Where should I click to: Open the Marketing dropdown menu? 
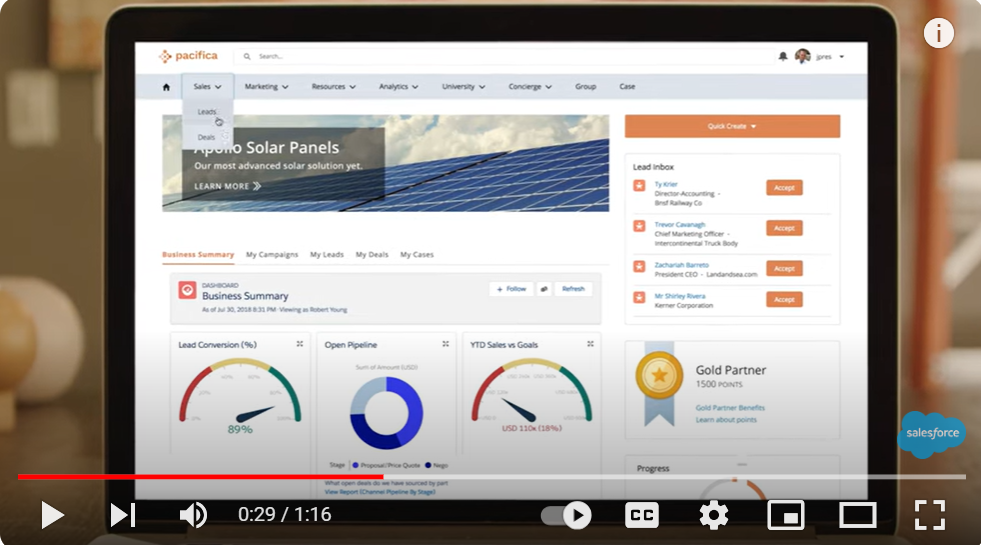(267, 86)
